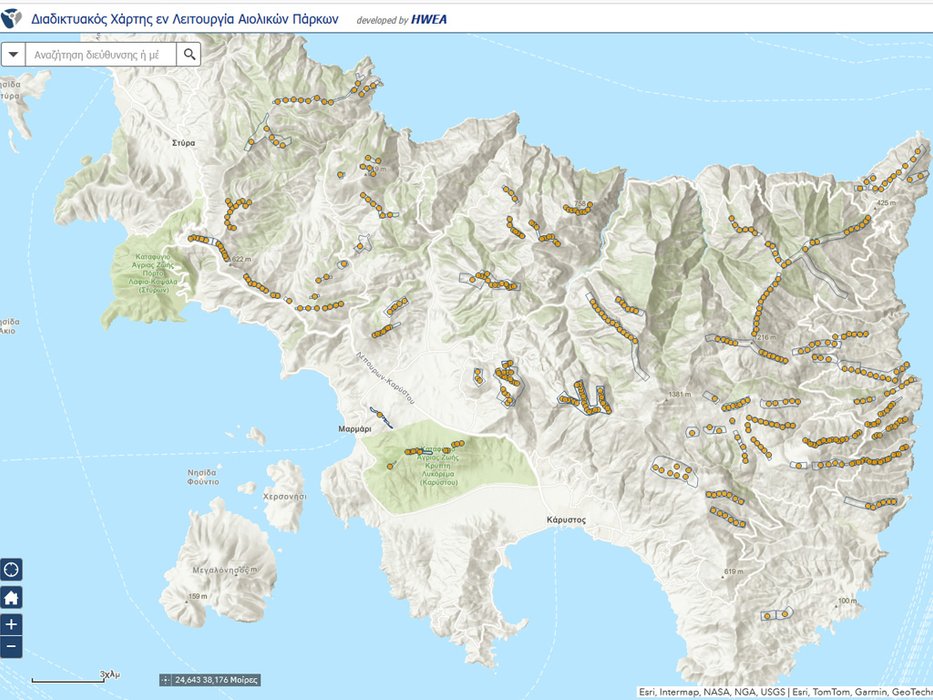Click the coordinates readout showing Μοίρες
Viewport: 933px width, 700px height.
(216, 680)
